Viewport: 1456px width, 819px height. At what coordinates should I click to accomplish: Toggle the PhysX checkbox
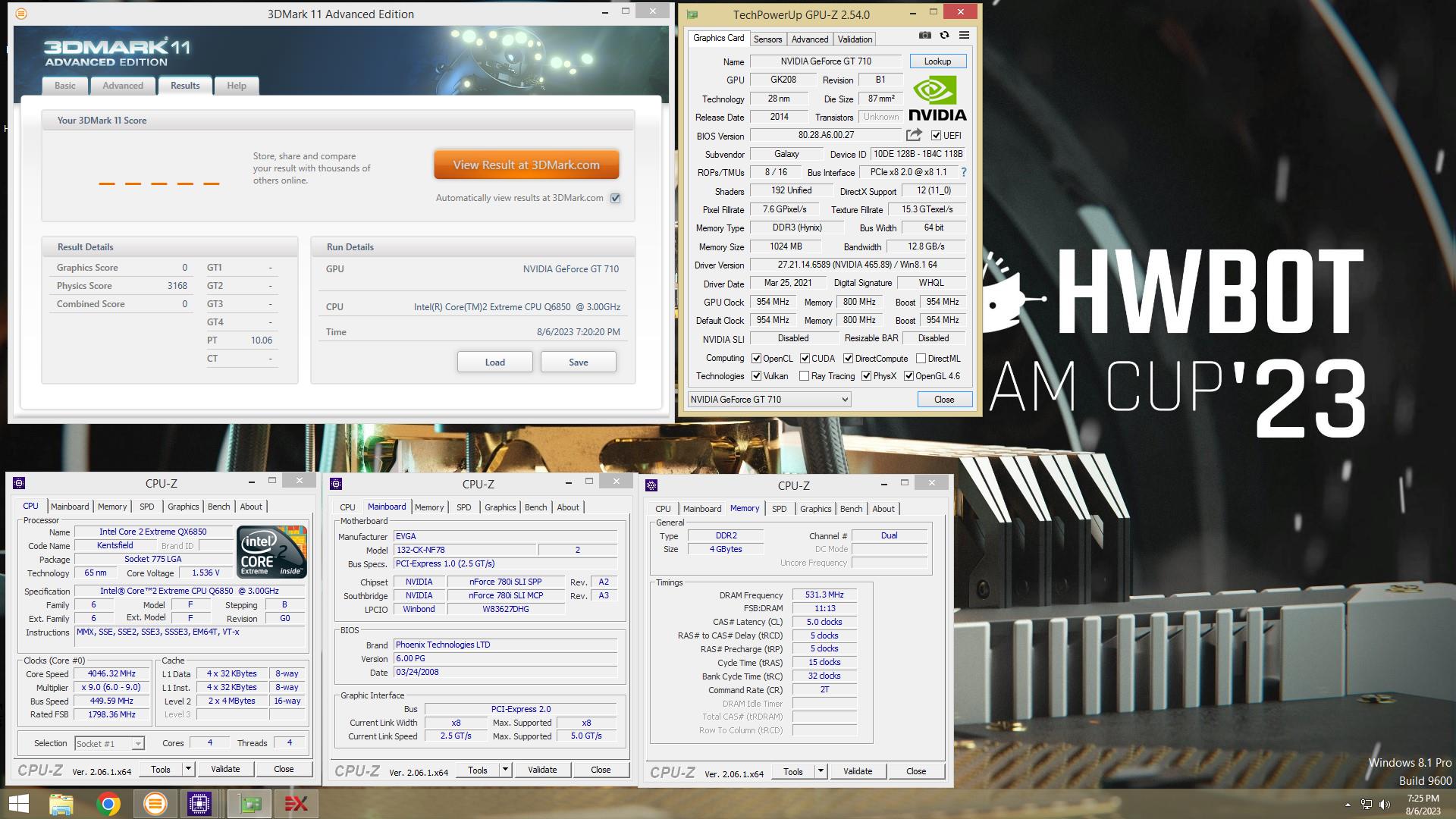(866, 376)
